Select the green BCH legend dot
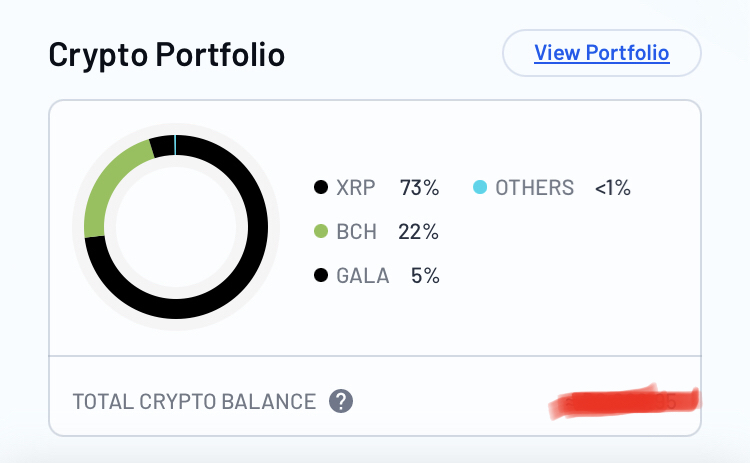 [x=321, y=232]
